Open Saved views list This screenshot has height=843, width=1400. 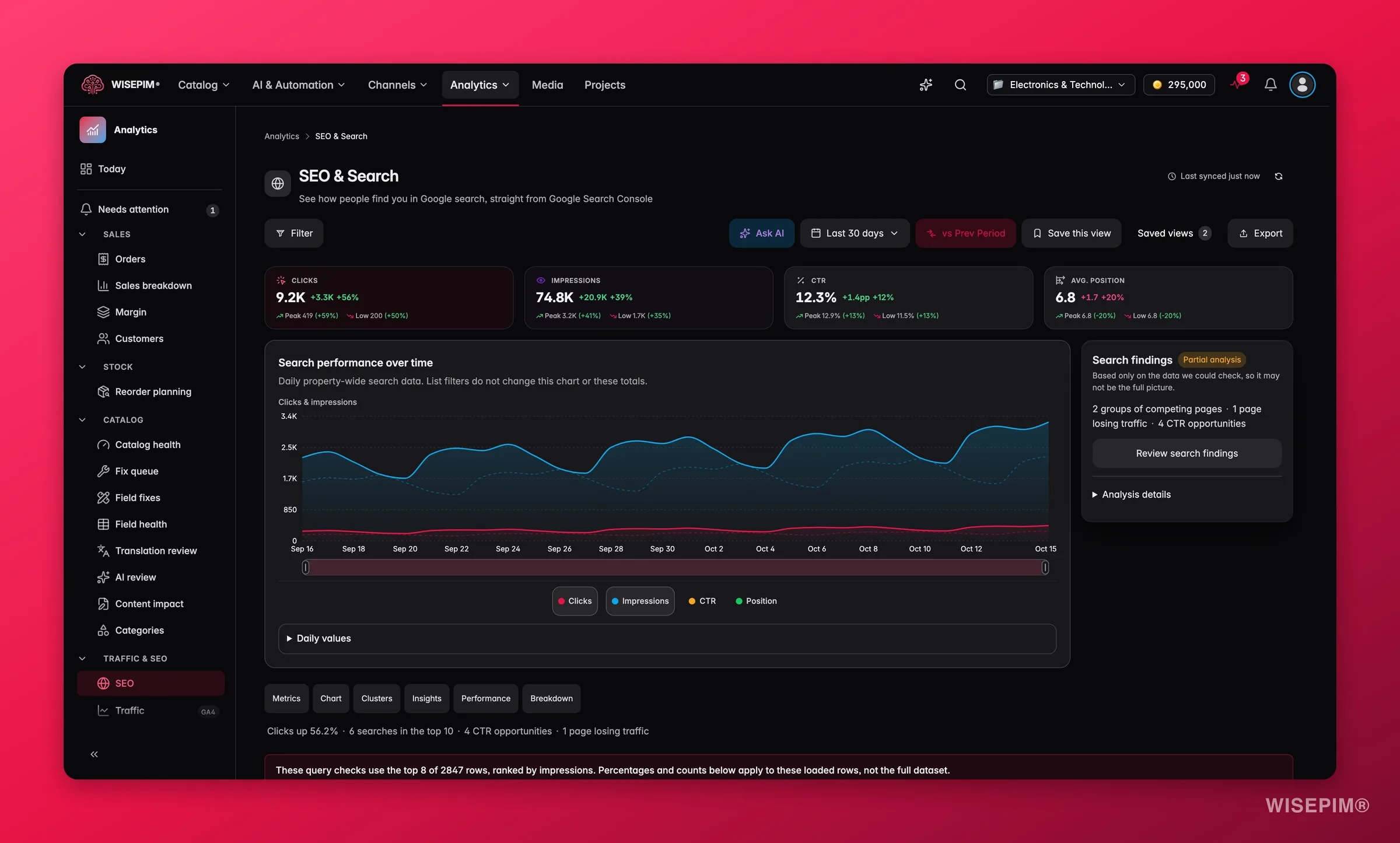[1174, 233]
